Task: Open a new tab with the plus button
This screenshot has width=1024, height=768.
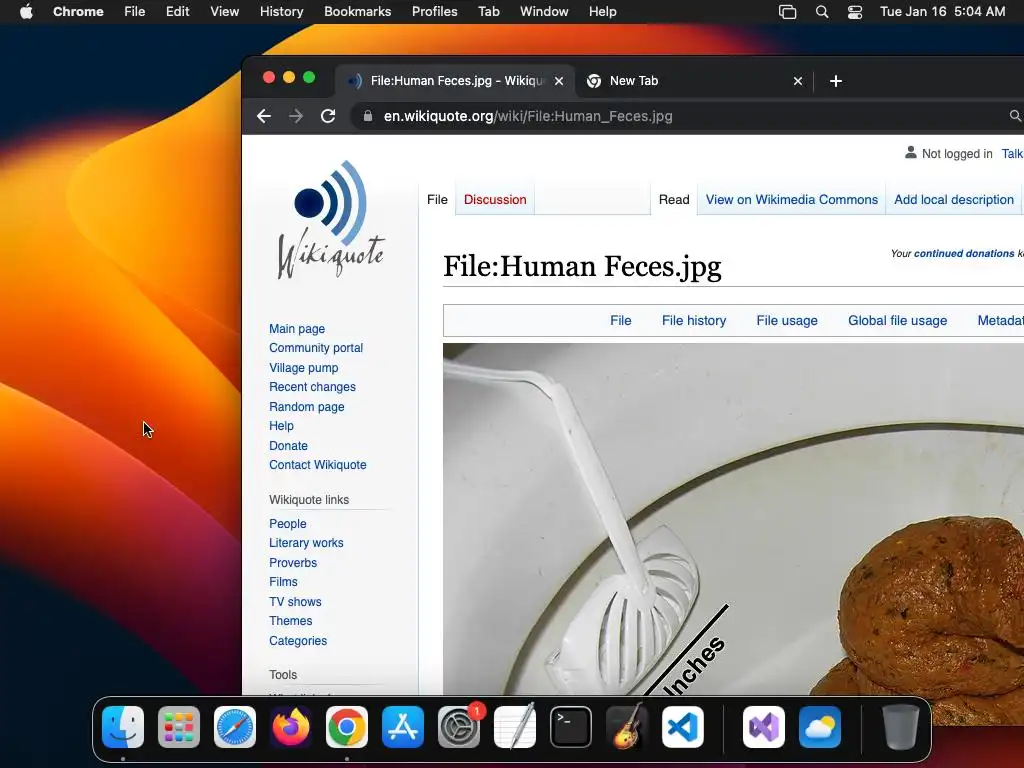Action: [x=835, y=81]
